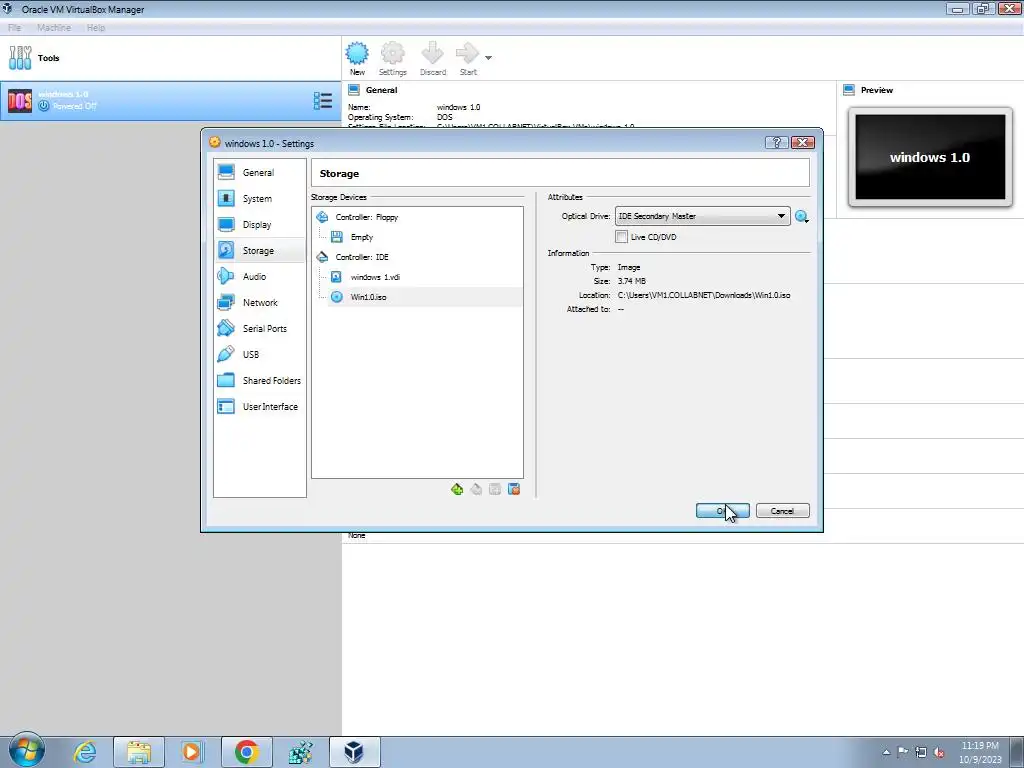Open the File menu in VirtualBox Manager
This screenshot has height=768, width=1024.
(x=14, y=27)
